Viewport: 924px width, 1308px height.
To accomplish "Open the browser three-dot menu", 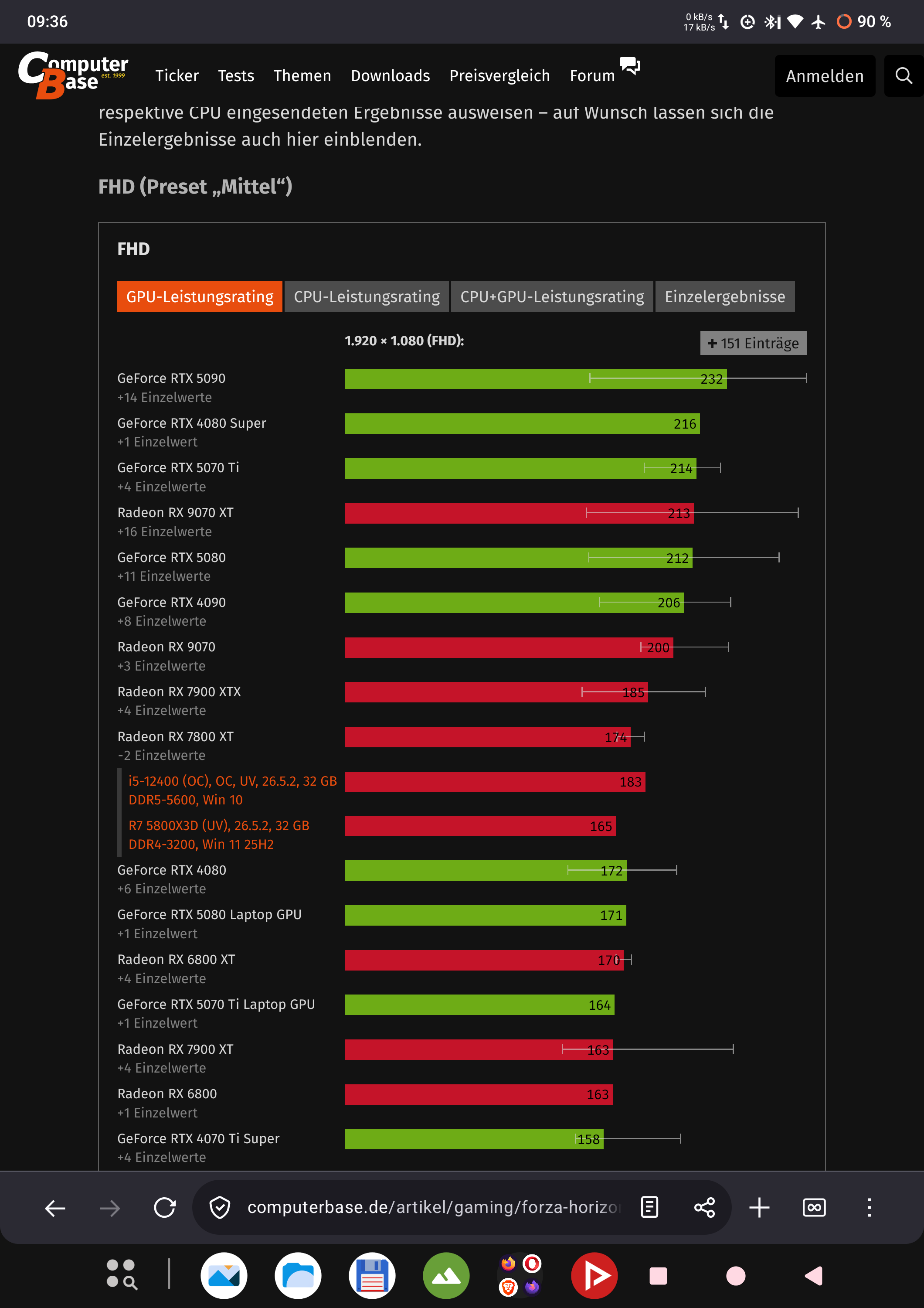I will pos(870,1207).
